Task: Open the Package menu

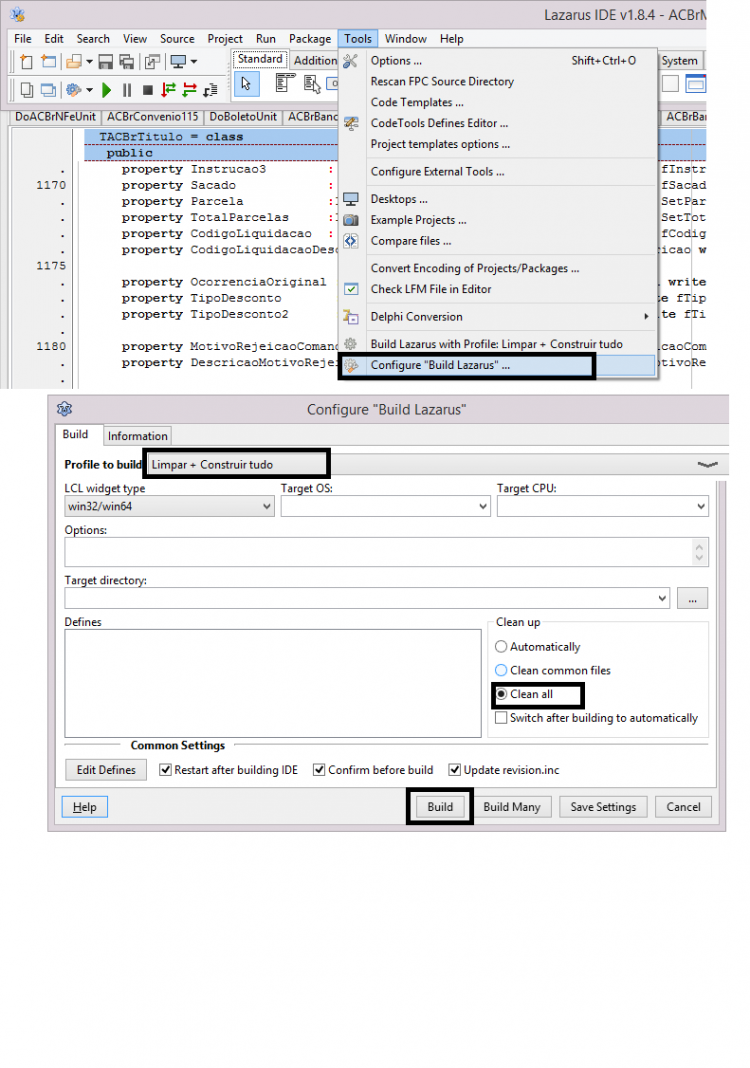Action: pyautogui.click(x=310, y=39)
